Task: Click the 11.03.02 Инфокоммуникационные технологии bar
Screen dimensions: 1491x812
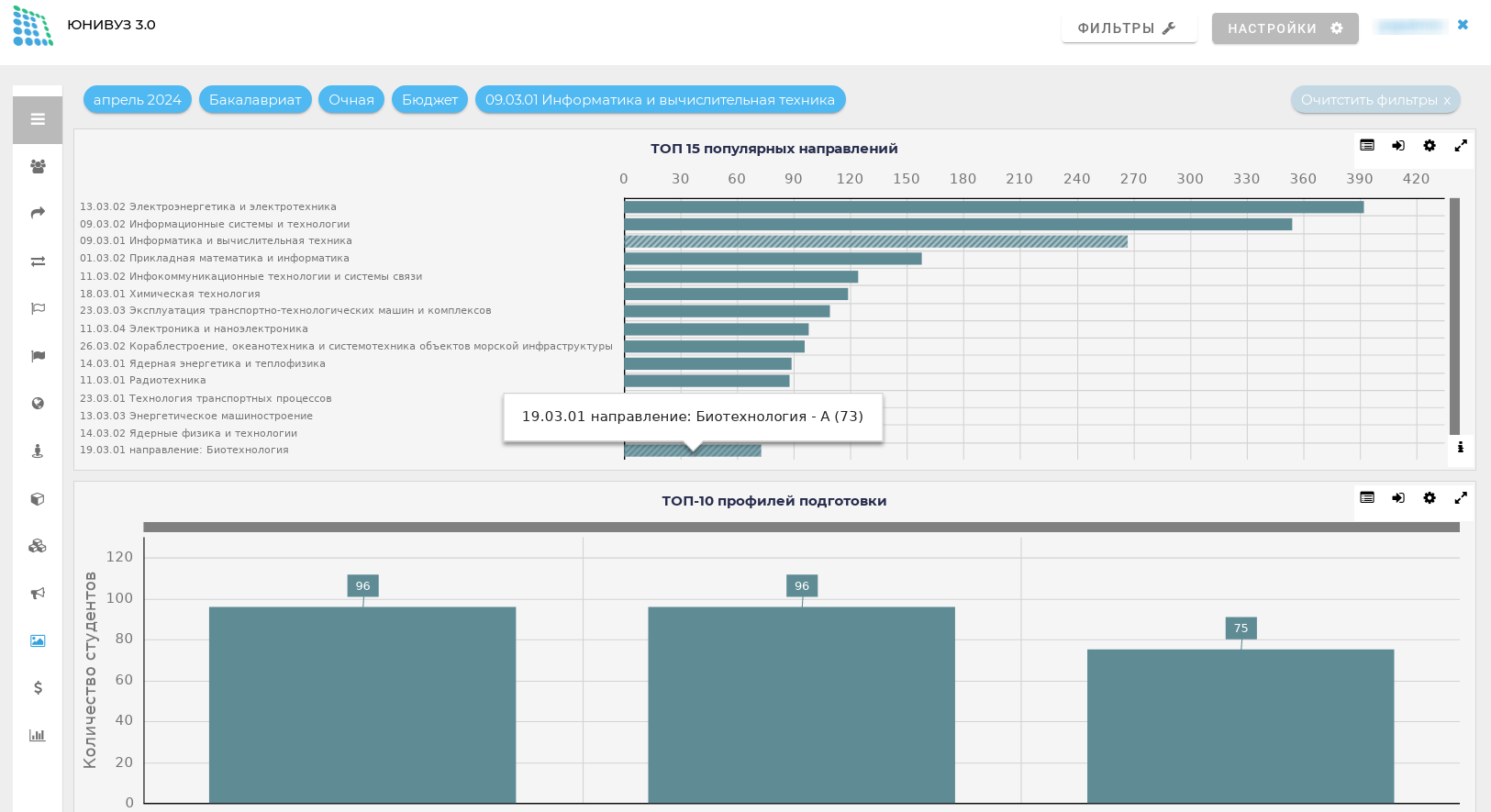Action: coord(741,276)
